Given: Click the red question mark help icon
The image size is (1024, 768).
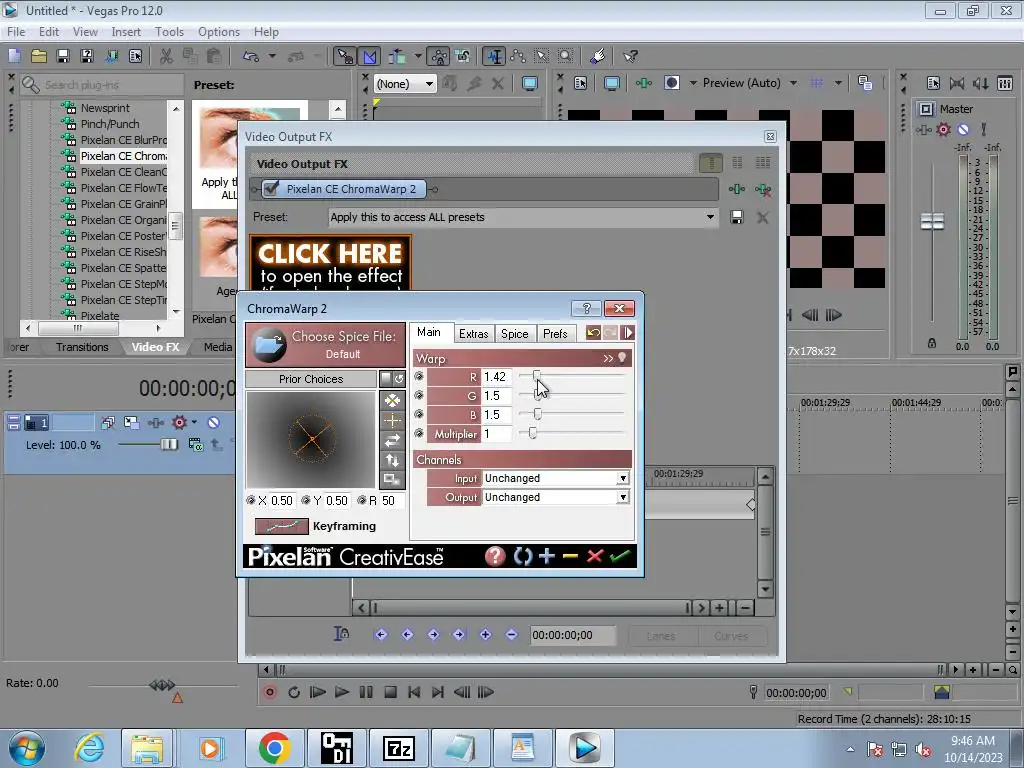Looking at the screenshot, I should 495,556.
